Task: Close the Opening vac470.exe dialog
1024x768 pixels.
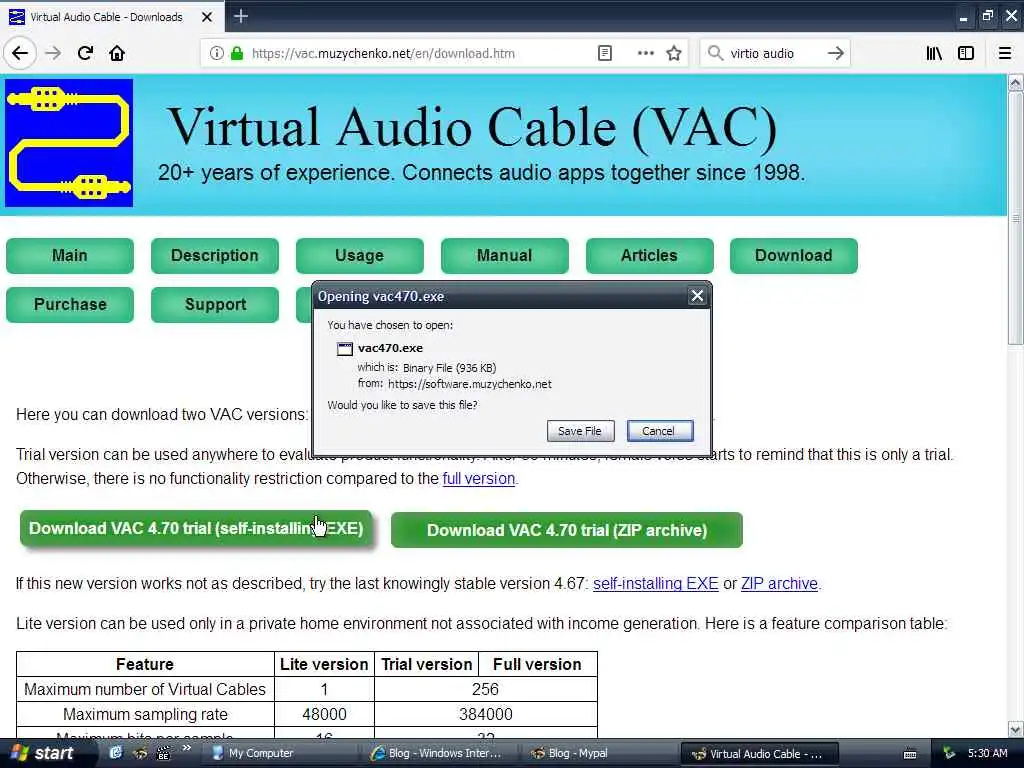Action: tap(697, 296)
